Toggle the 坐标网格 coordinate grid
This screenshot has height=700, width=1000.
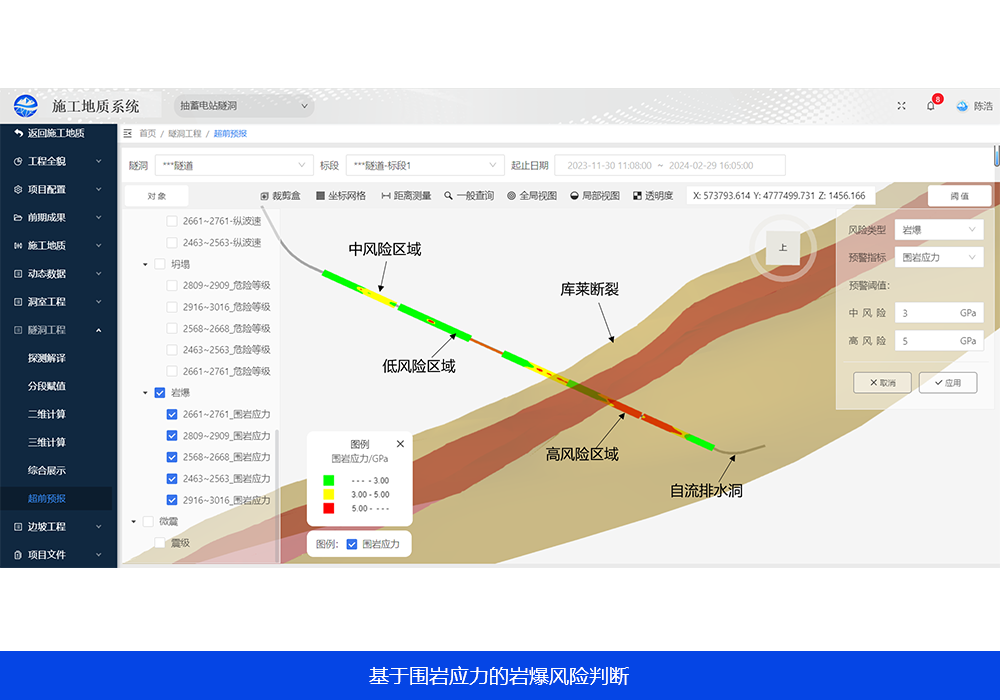[x=341, y=196]
